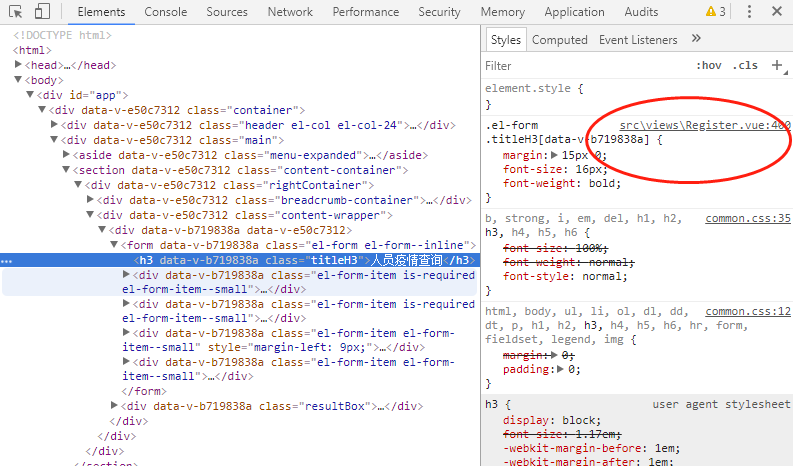Click the styles Filter input field
Screen dimensions: 793x466
point(587,66)
